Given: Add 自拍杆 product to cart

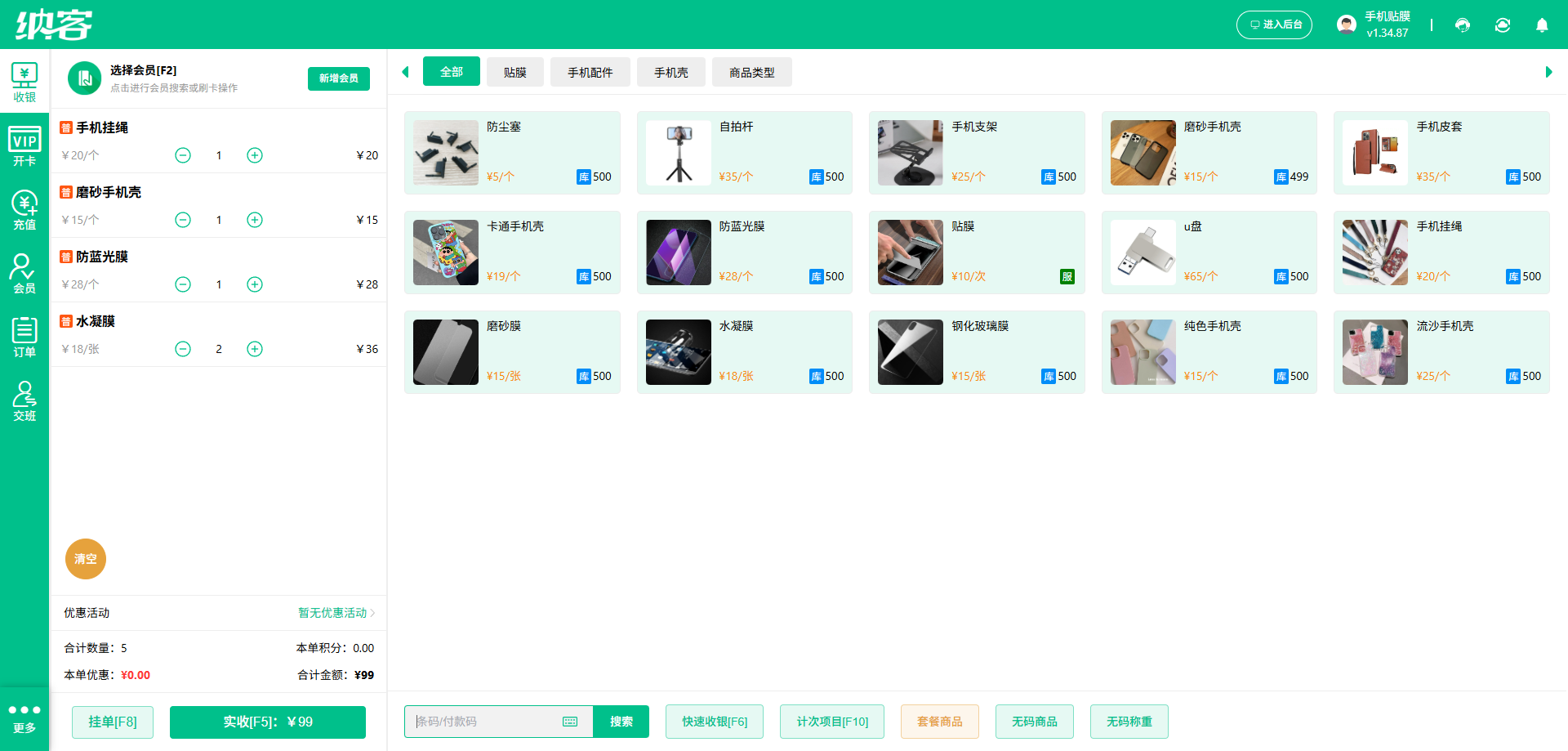Looking at the screenshot, I should point(745,153).
